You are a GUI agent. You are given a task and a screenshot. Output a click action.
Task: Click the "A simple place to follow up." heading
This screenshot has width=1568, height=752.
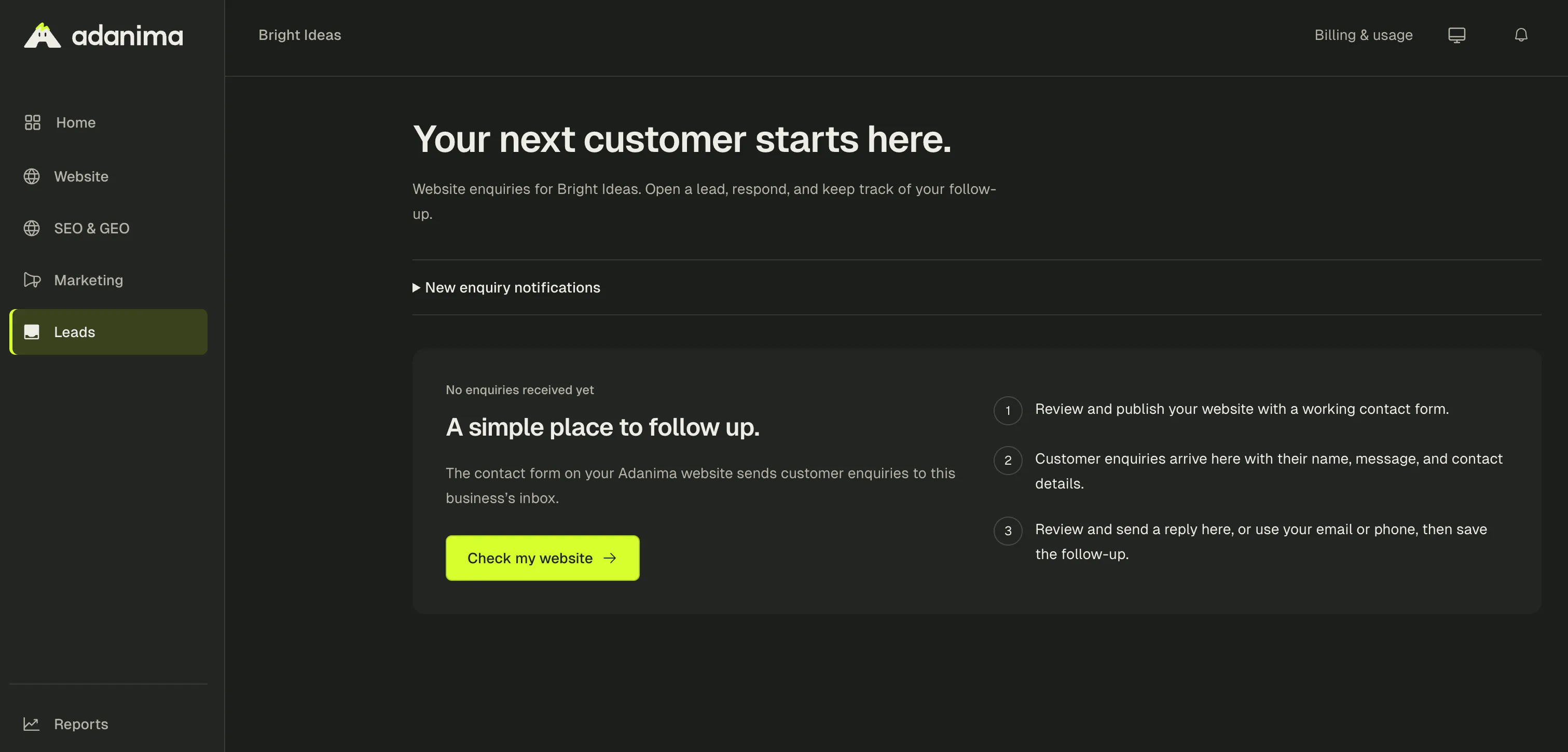(602, 427)
